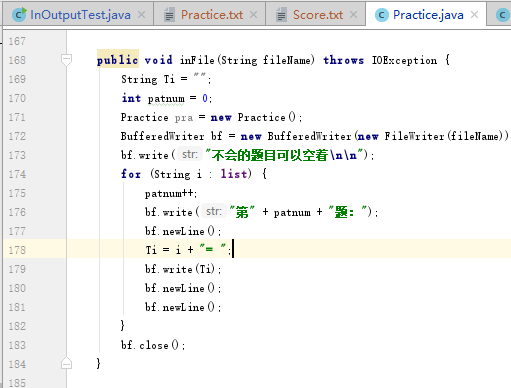Close the Score.txt tab
This screenshot has height=388, width=511.
(354, 15)
